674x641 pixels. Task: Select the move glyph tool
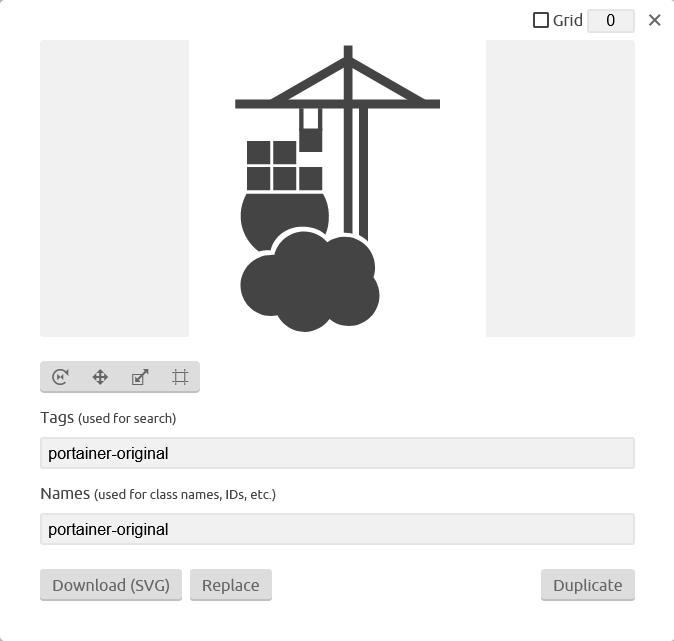click(x=100, y=377)
